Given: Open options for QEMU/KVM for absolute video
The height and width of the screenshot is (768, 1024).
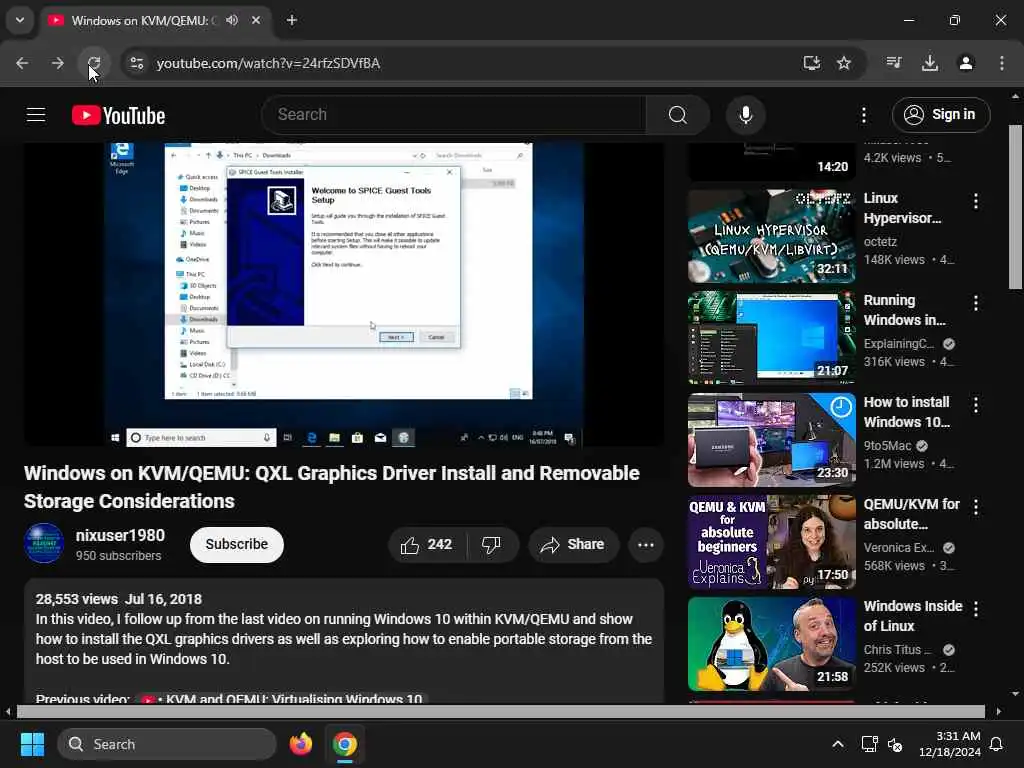Looking at the screenshot, I should click(x=976, y=507).
